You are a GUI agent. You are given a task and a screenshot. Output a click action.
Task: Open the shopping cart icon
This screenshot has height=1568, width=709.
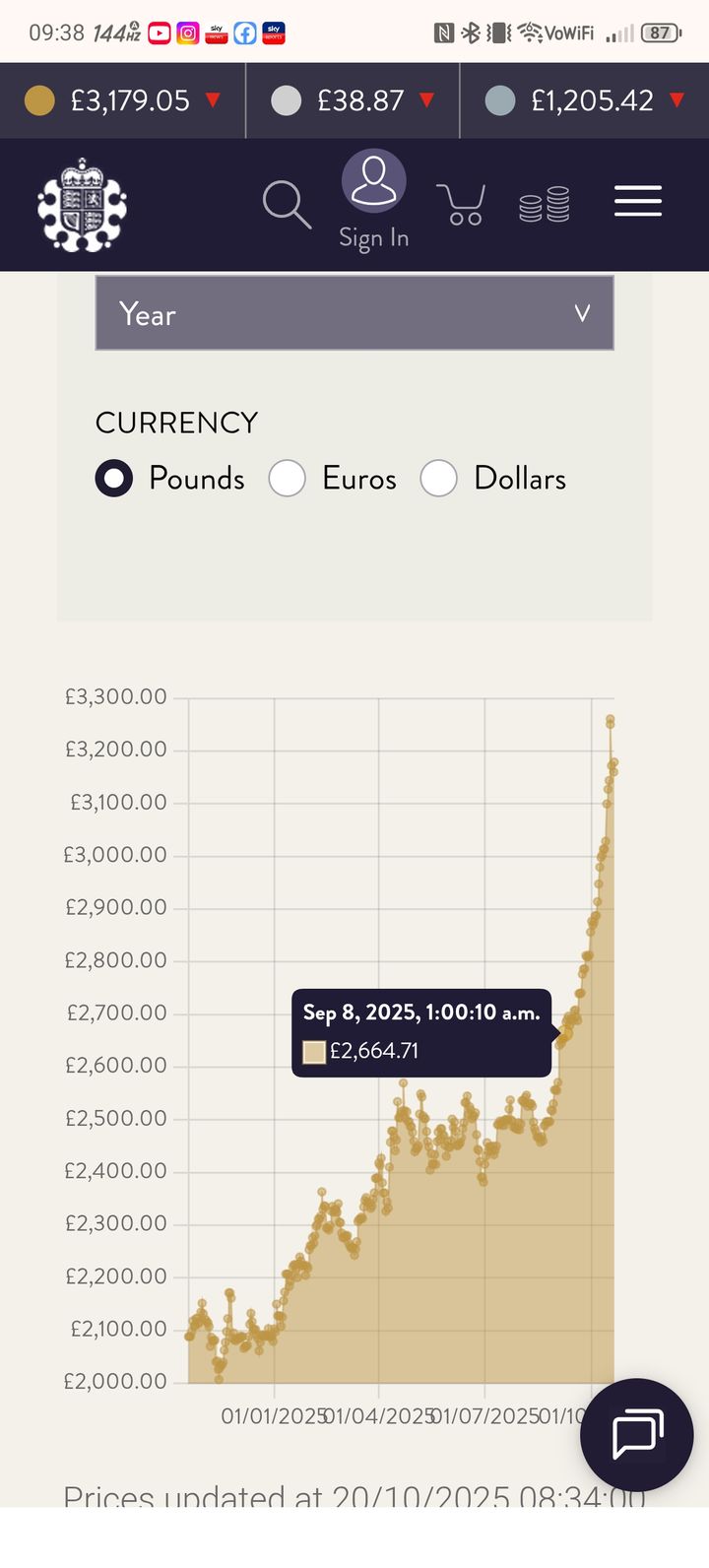click(460, 205)
